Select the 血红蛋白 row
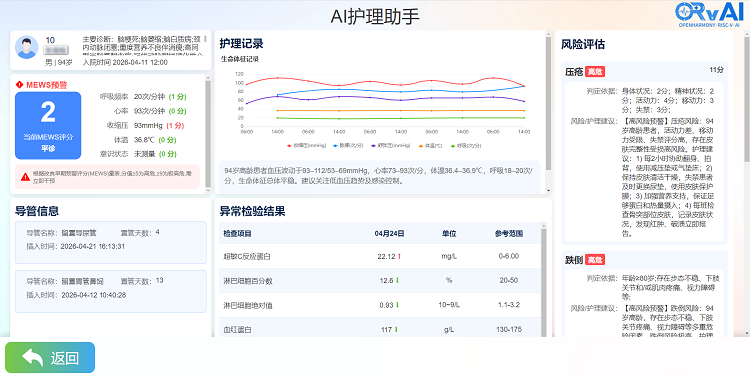 pyautogui.click(x=380, y=328)
